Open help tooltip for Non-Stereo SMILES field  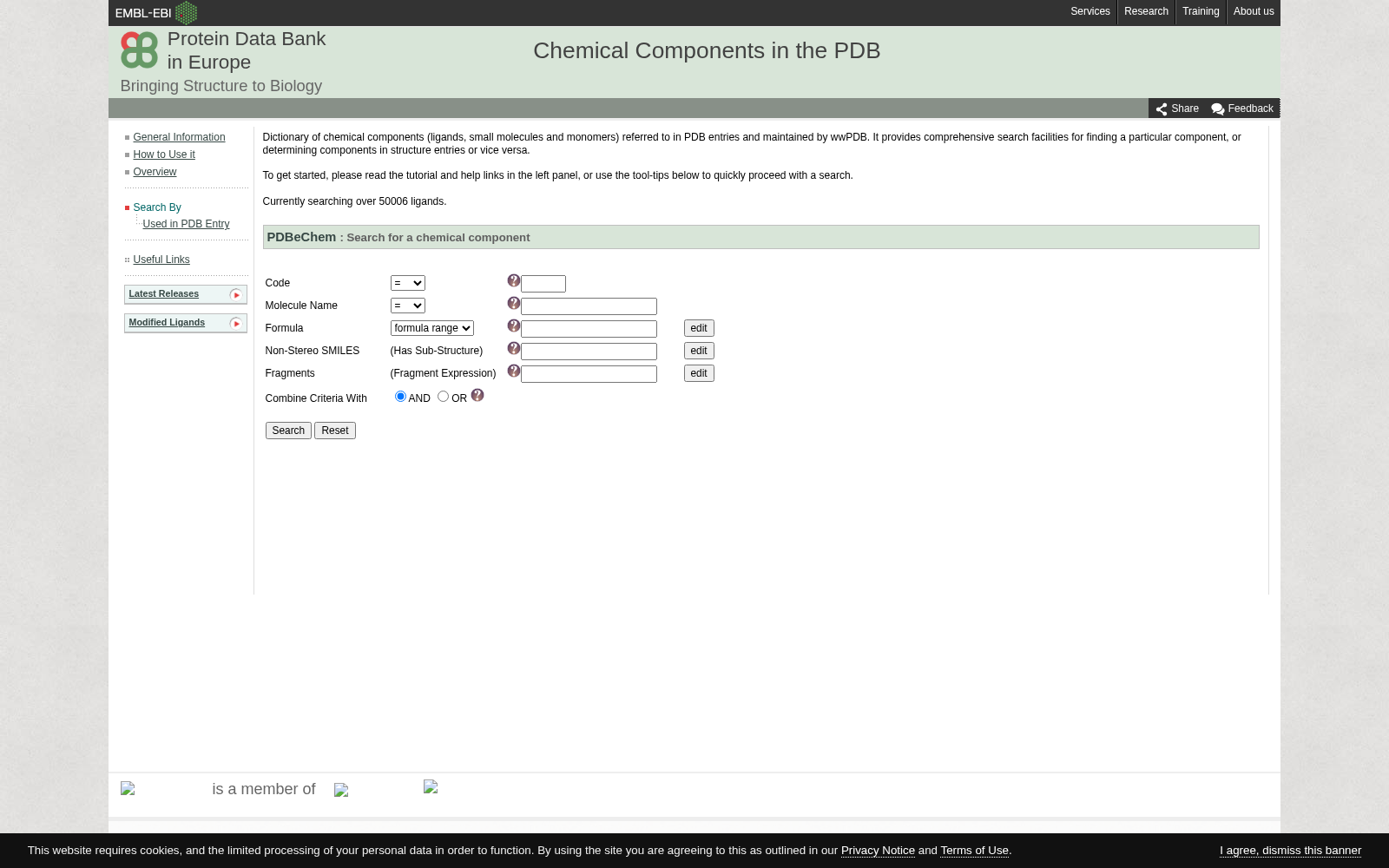513,348
